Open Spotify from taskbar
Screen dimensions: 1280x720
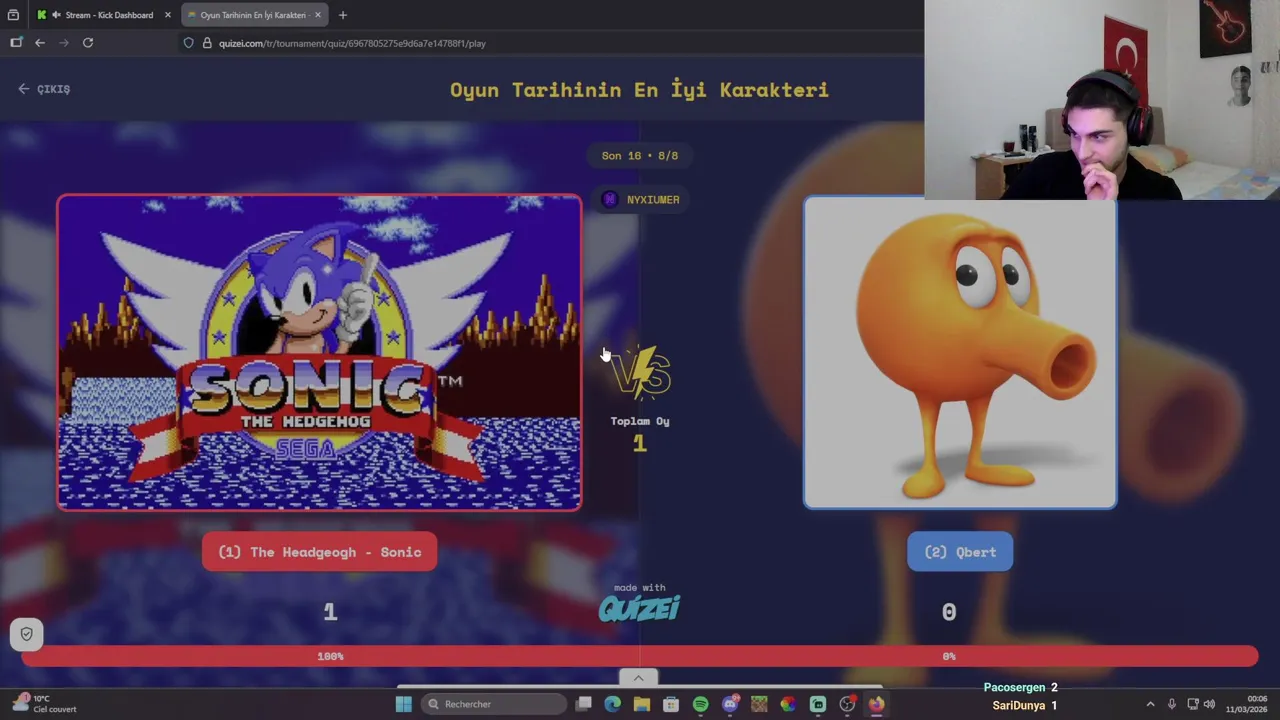coord(700,704)
